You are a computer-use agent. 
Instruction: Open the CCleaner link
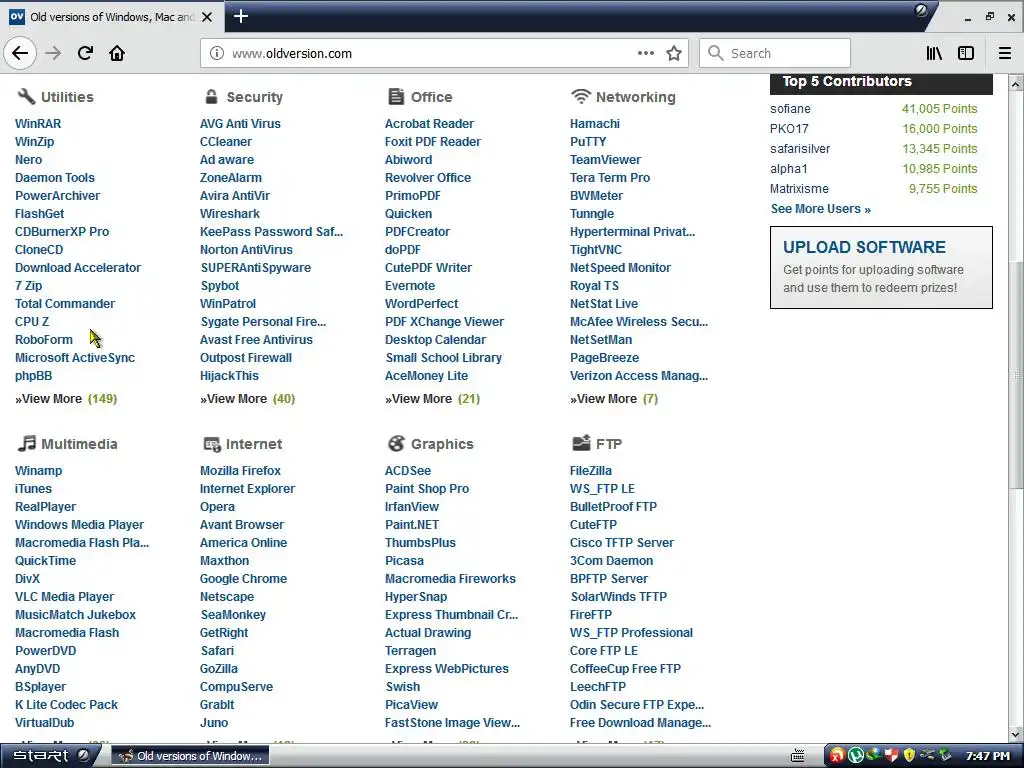click(226, 142)
